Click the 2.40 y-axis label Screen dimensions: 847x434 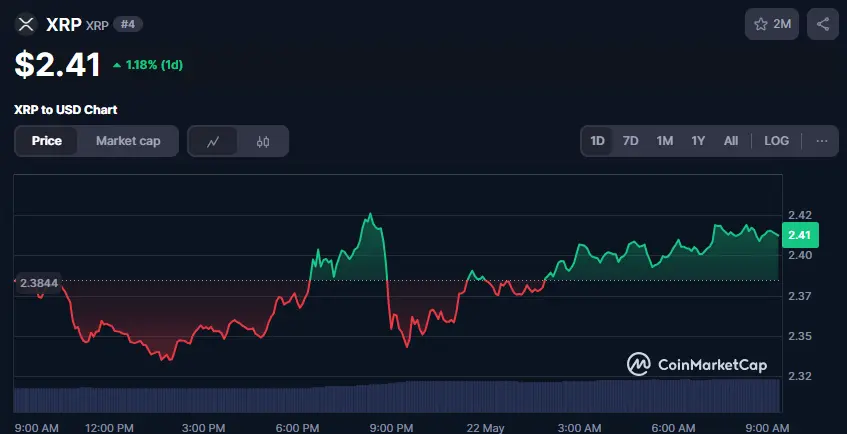799,255
